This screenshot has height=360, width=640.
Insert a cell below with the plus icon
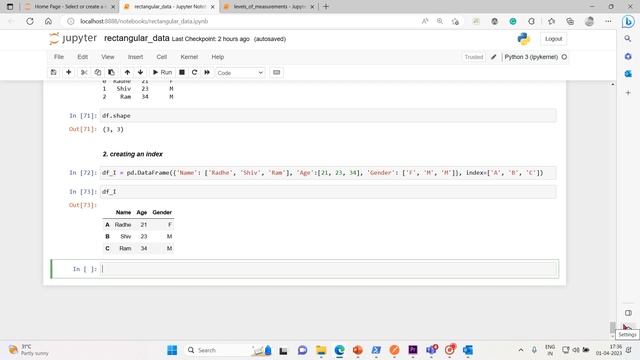click(x=69, y=72)
